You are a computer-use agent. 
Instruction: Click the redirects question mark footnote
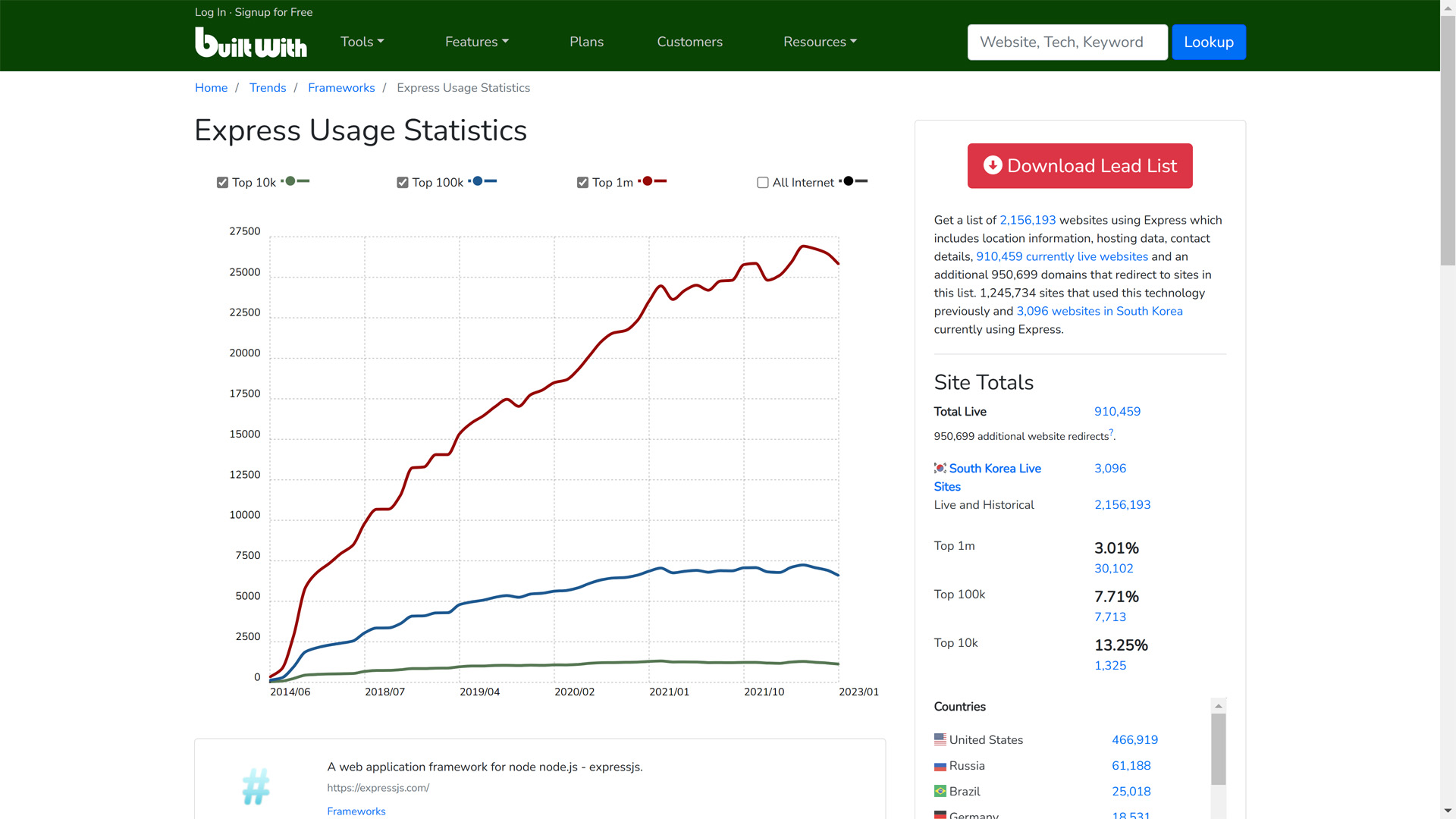tap(1111, 432)
